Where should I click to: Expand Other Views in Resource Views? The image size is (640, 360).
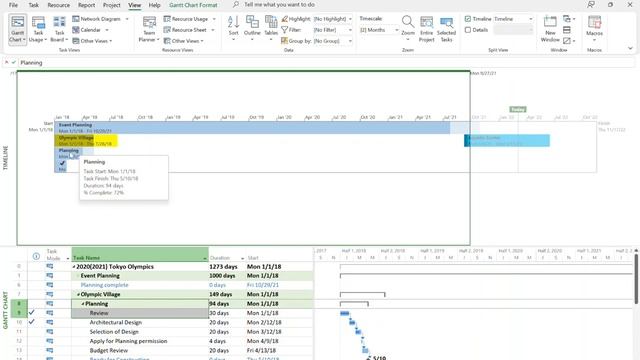(x=183, y=41)
